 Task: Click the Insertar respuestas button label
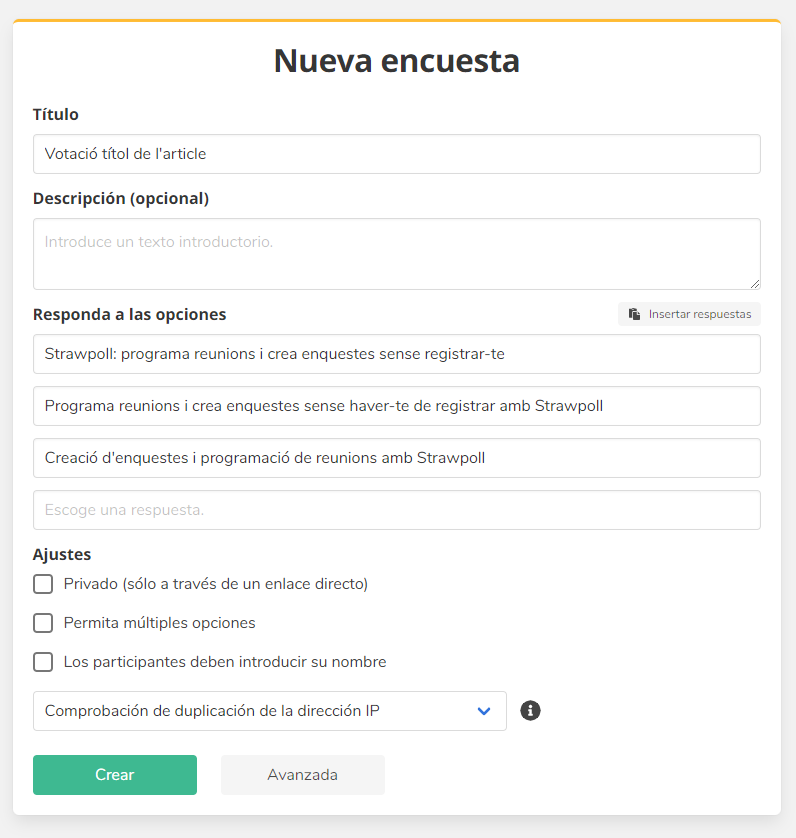pyautogui.click(x=699, y=314)
